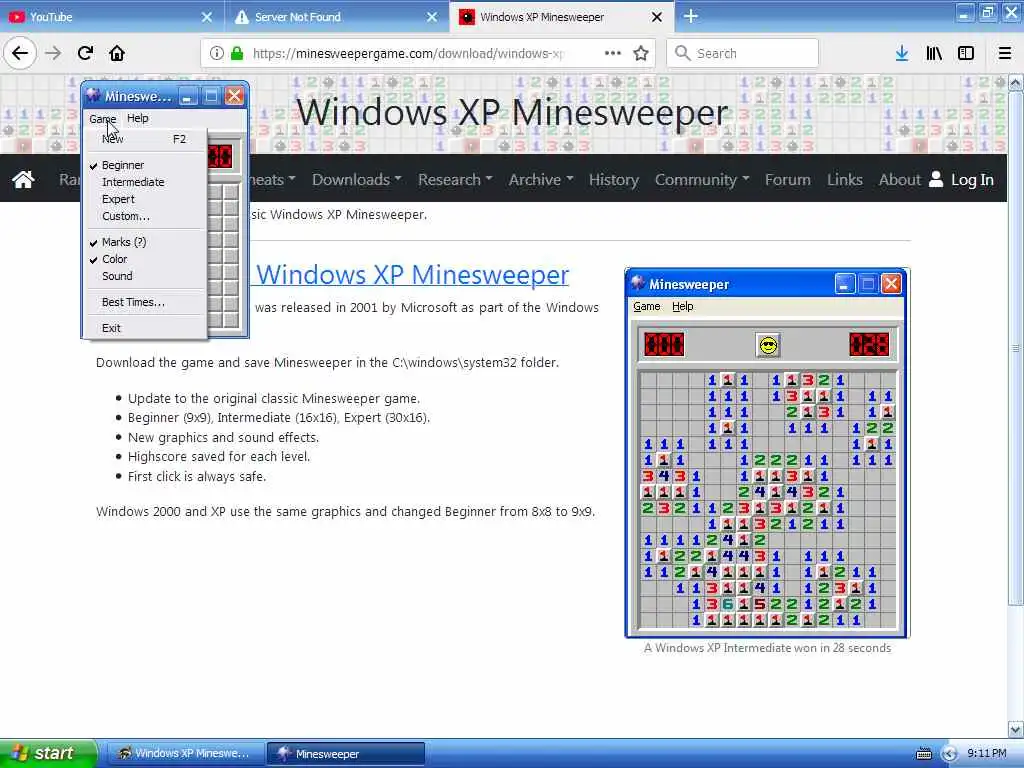The width and height of the screenshot is (1024, 768).
Task: Open the Forum link in navbar
Action: (788, 180)
